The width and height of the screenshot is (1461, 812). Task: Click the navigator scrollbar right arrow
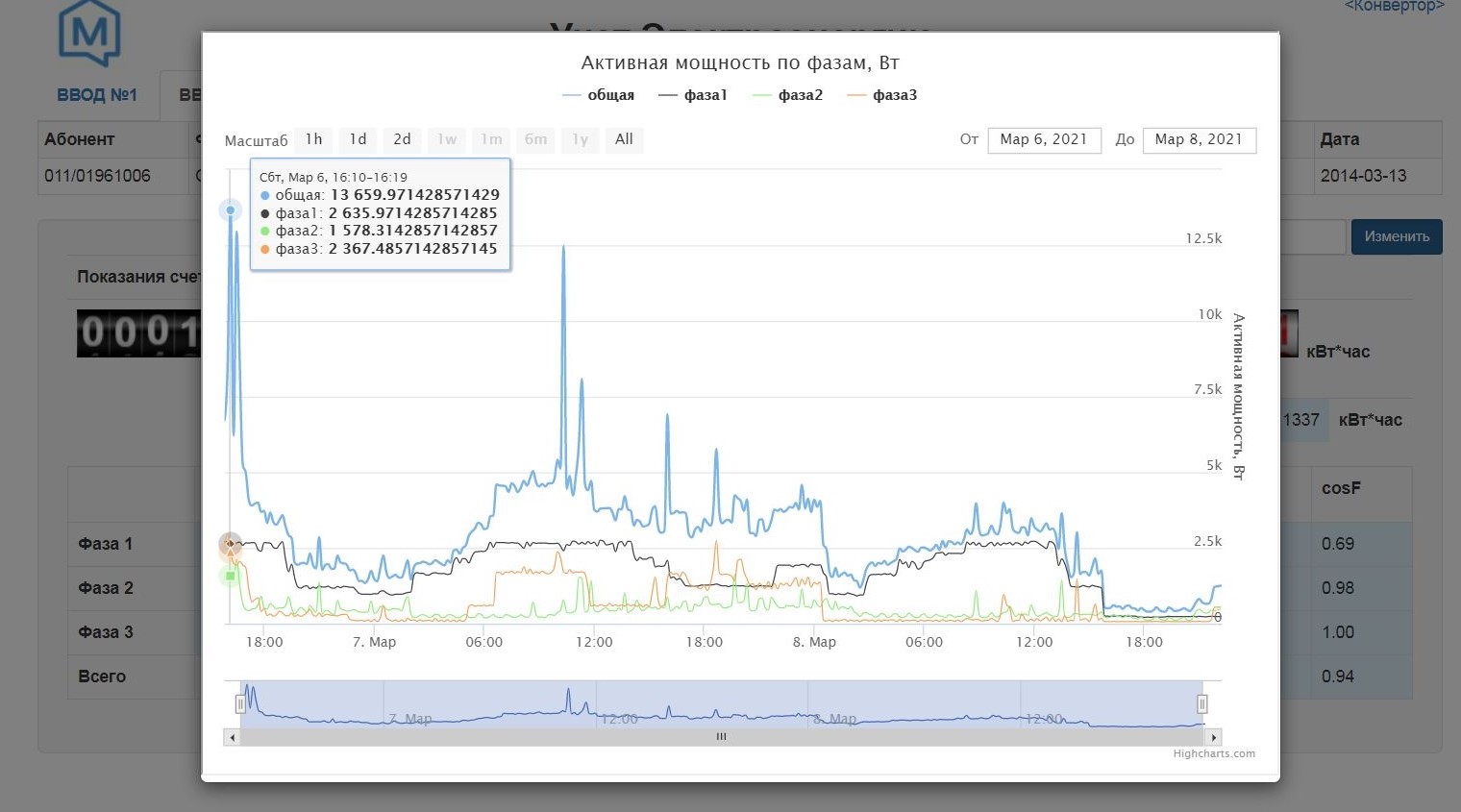point(1214,737)
